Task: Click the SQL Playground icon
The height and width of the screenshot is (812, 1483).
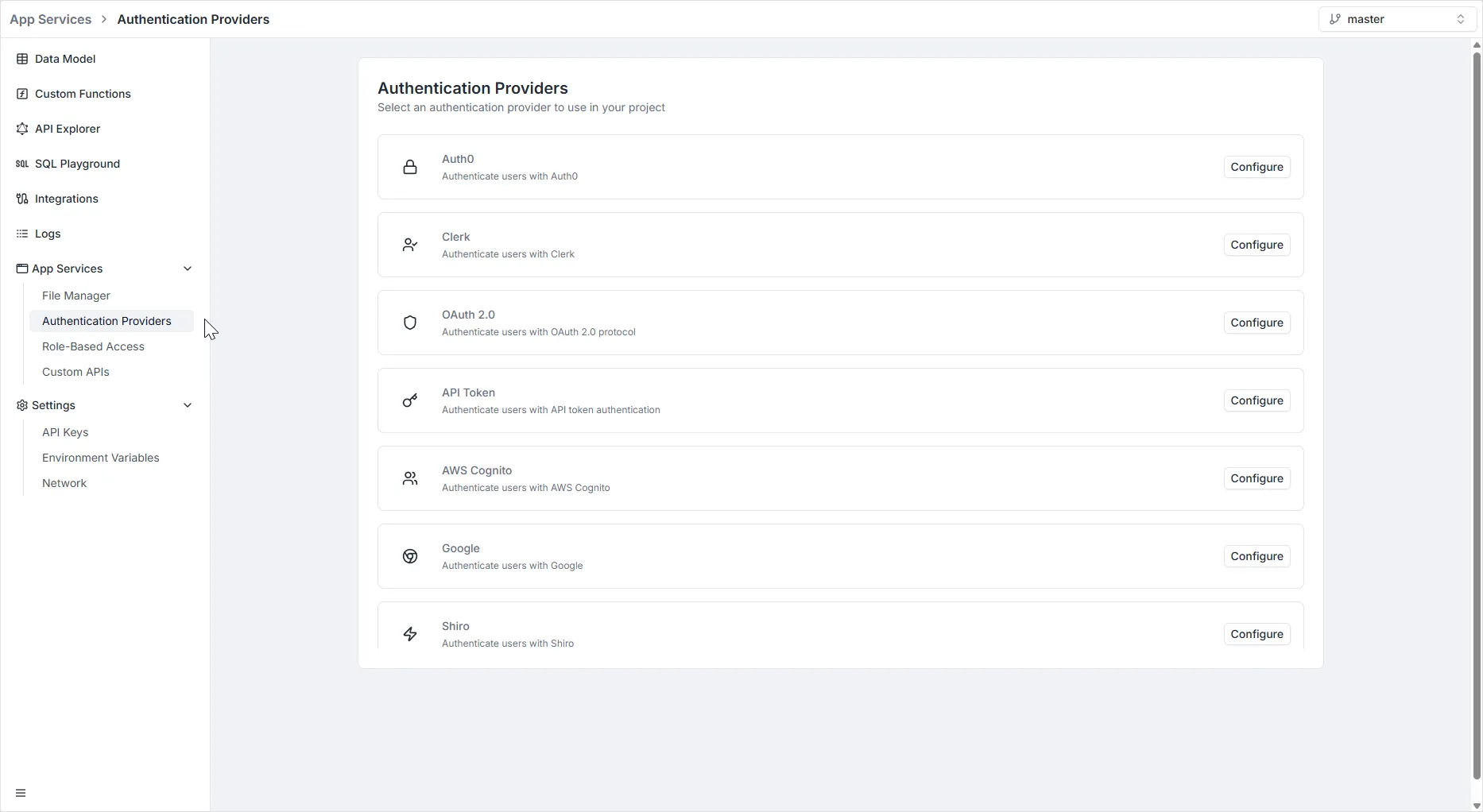Action: 22,164
